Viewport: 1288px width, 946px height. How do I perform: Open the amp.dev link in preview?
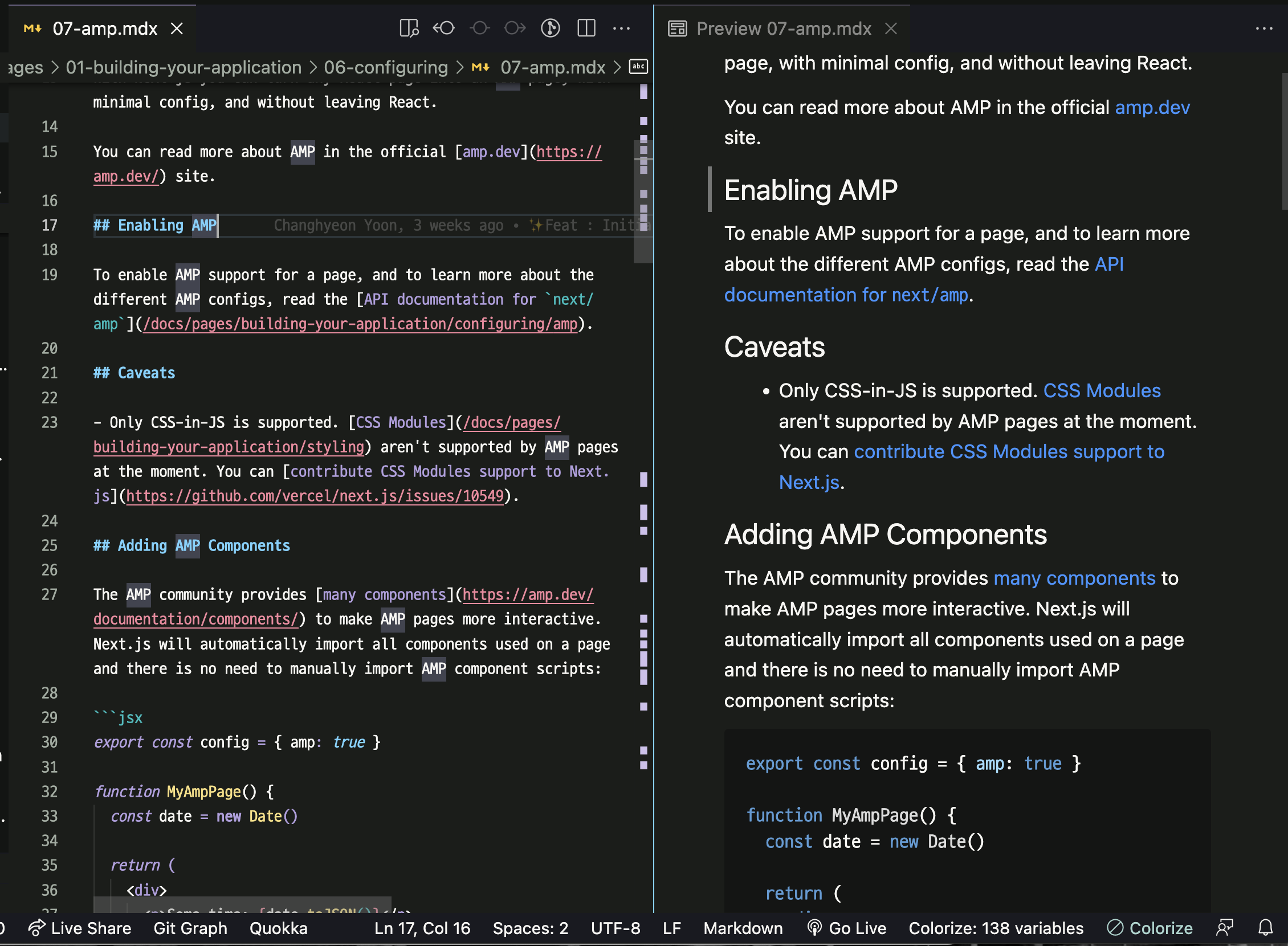1152,107
